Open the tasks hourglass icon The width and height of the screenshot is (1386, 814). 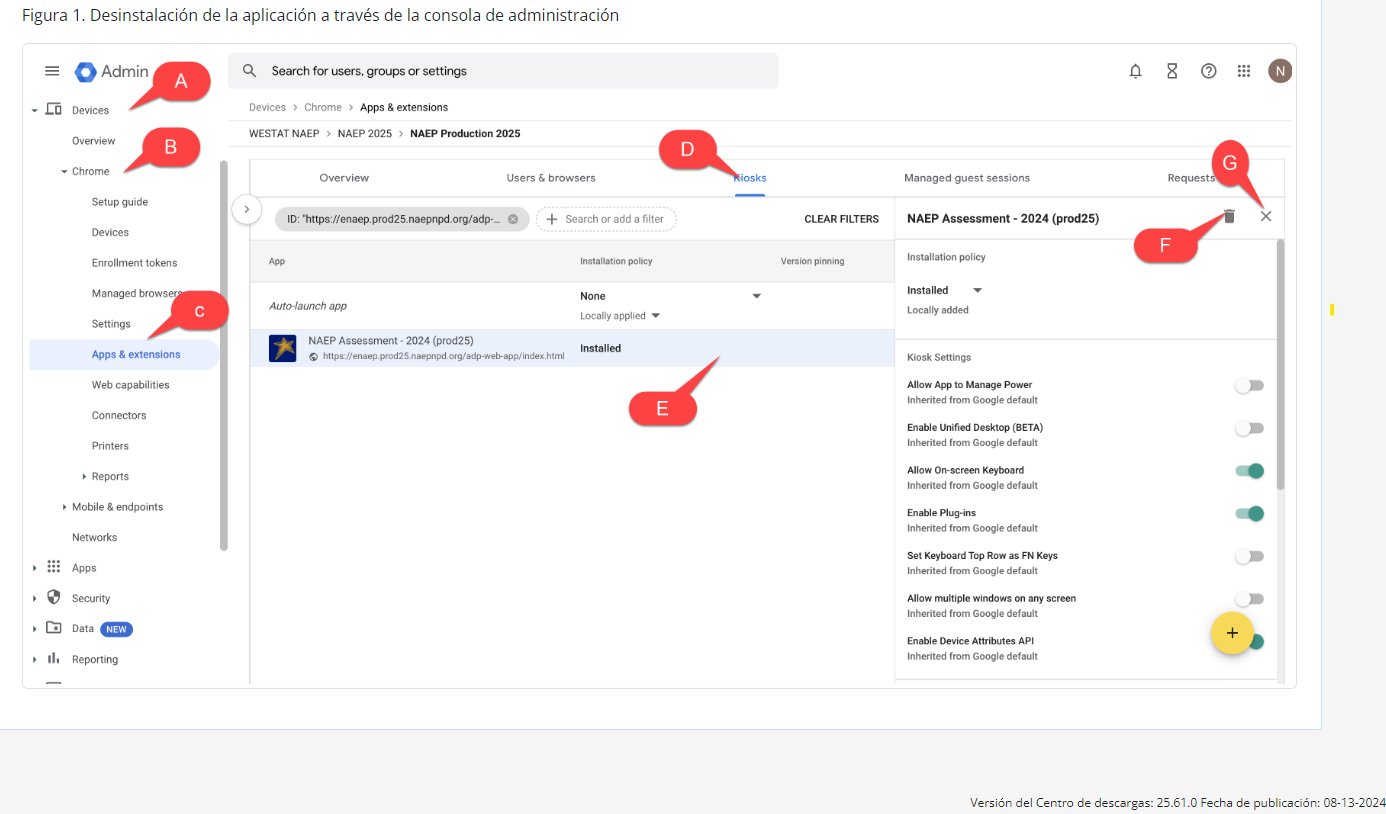tap(1172, 71)
